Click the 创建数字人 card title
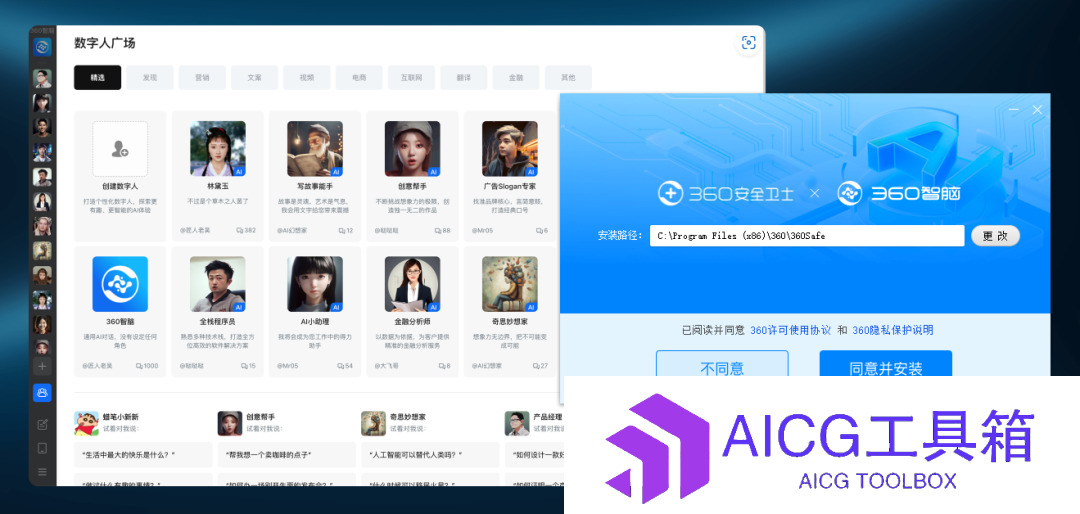The width and height of the screenshot is (1080, 514). pyautogui.click(x=121, y=187)
